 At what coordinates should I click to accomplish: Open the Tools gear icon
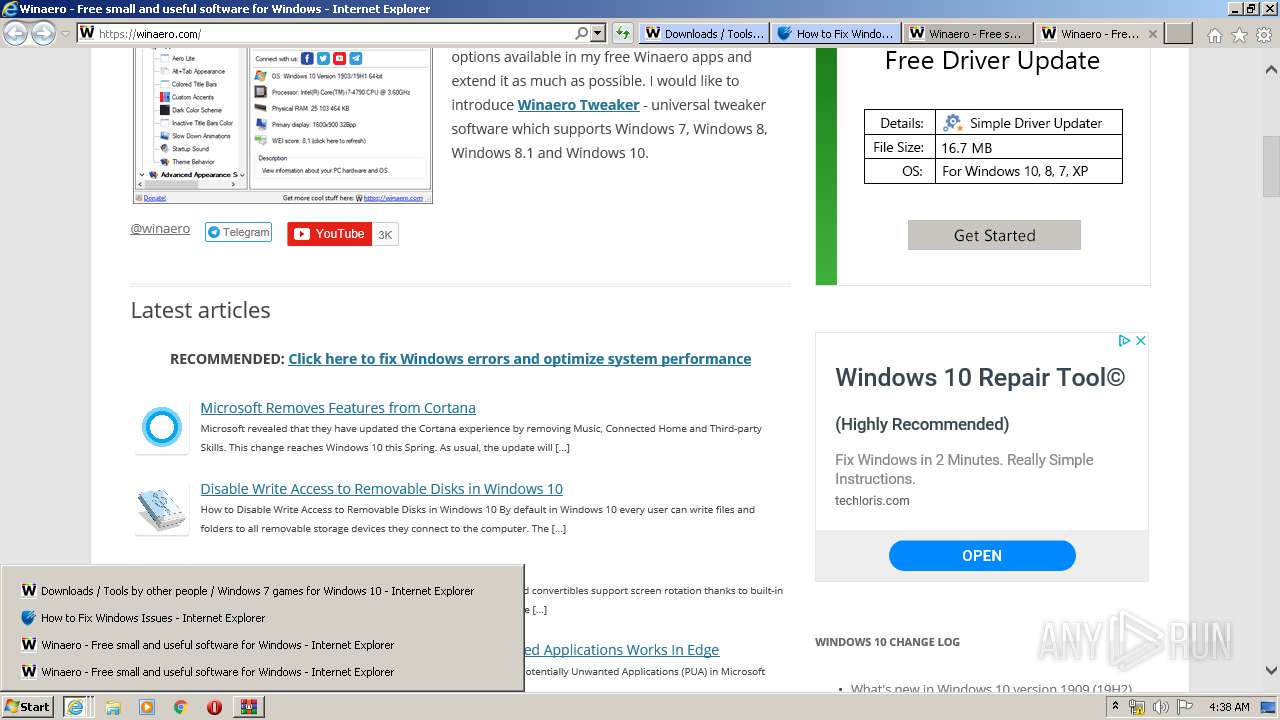point(1265,35)
